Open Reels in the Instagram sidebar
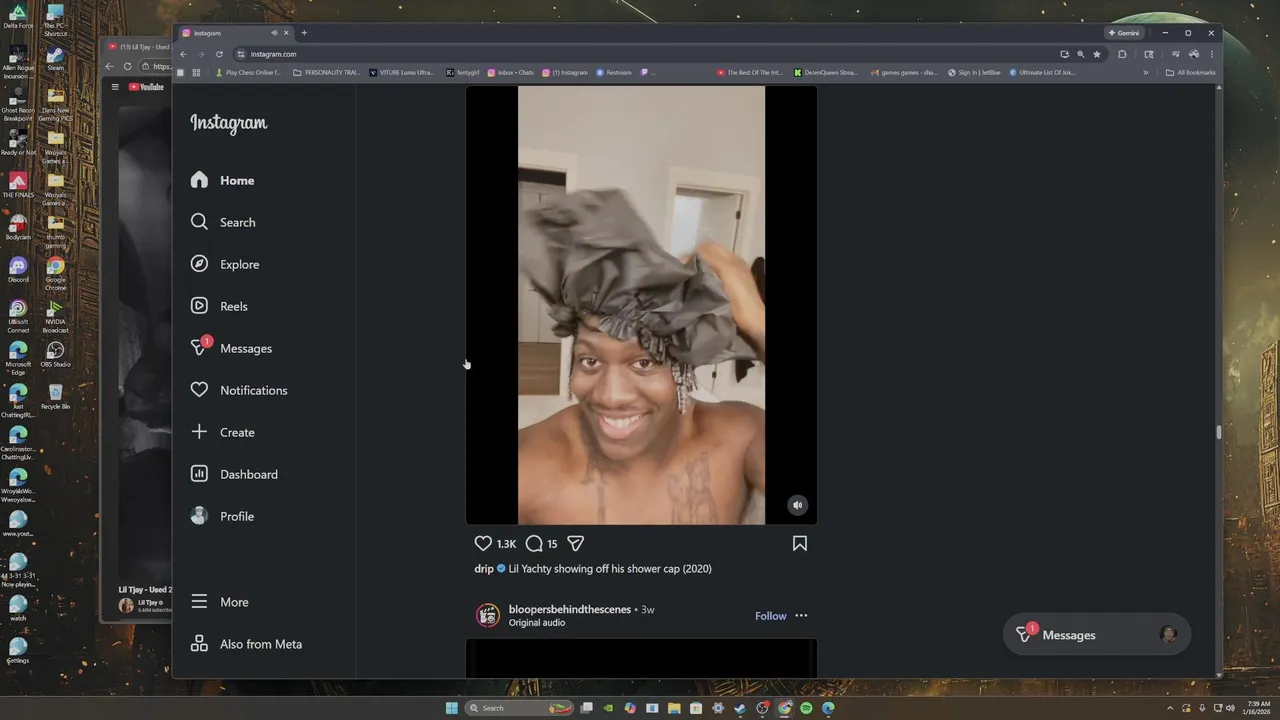 coord(219,306)
